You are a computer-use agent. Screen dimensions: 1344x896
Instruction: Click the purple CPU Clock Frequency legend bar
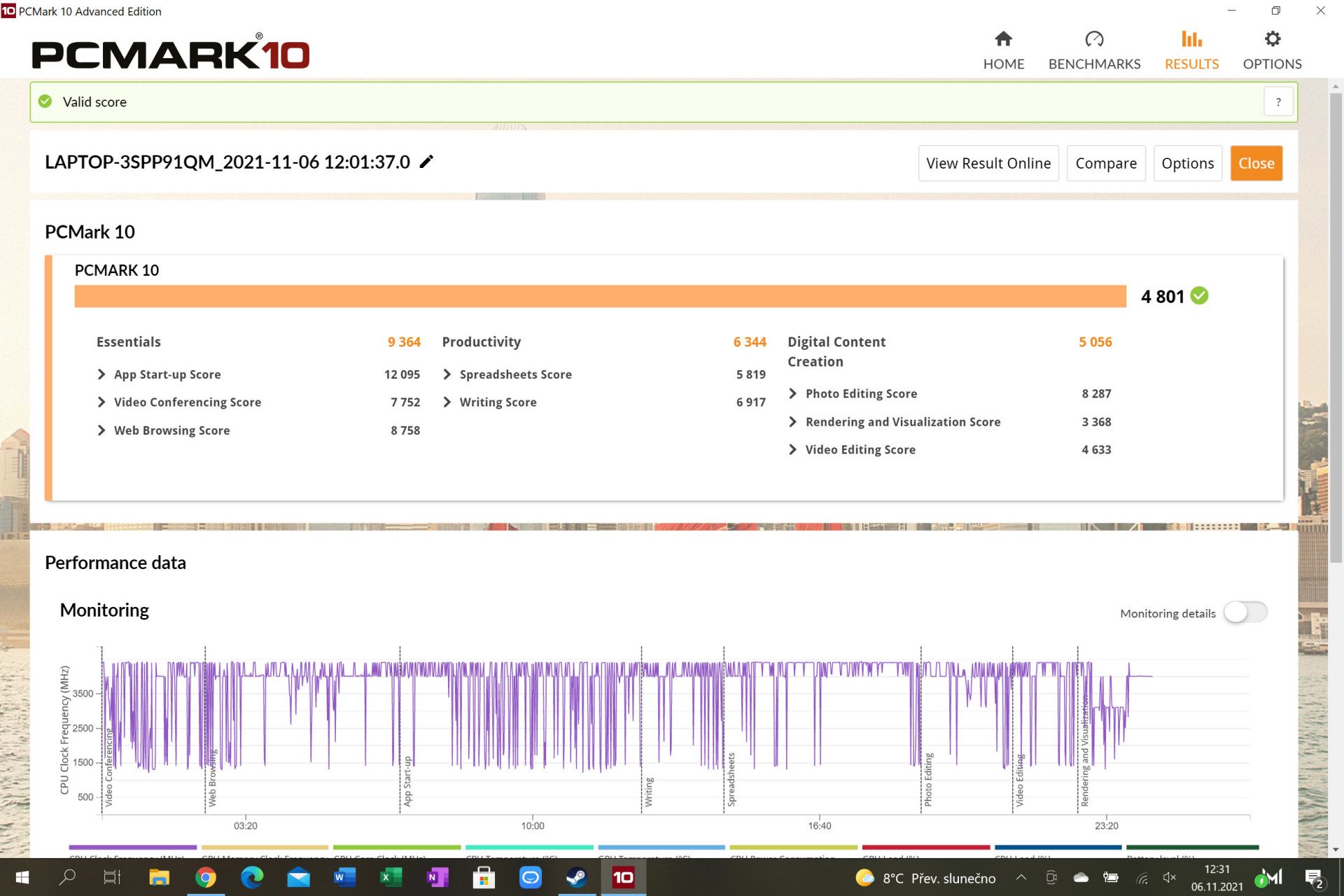133,848
